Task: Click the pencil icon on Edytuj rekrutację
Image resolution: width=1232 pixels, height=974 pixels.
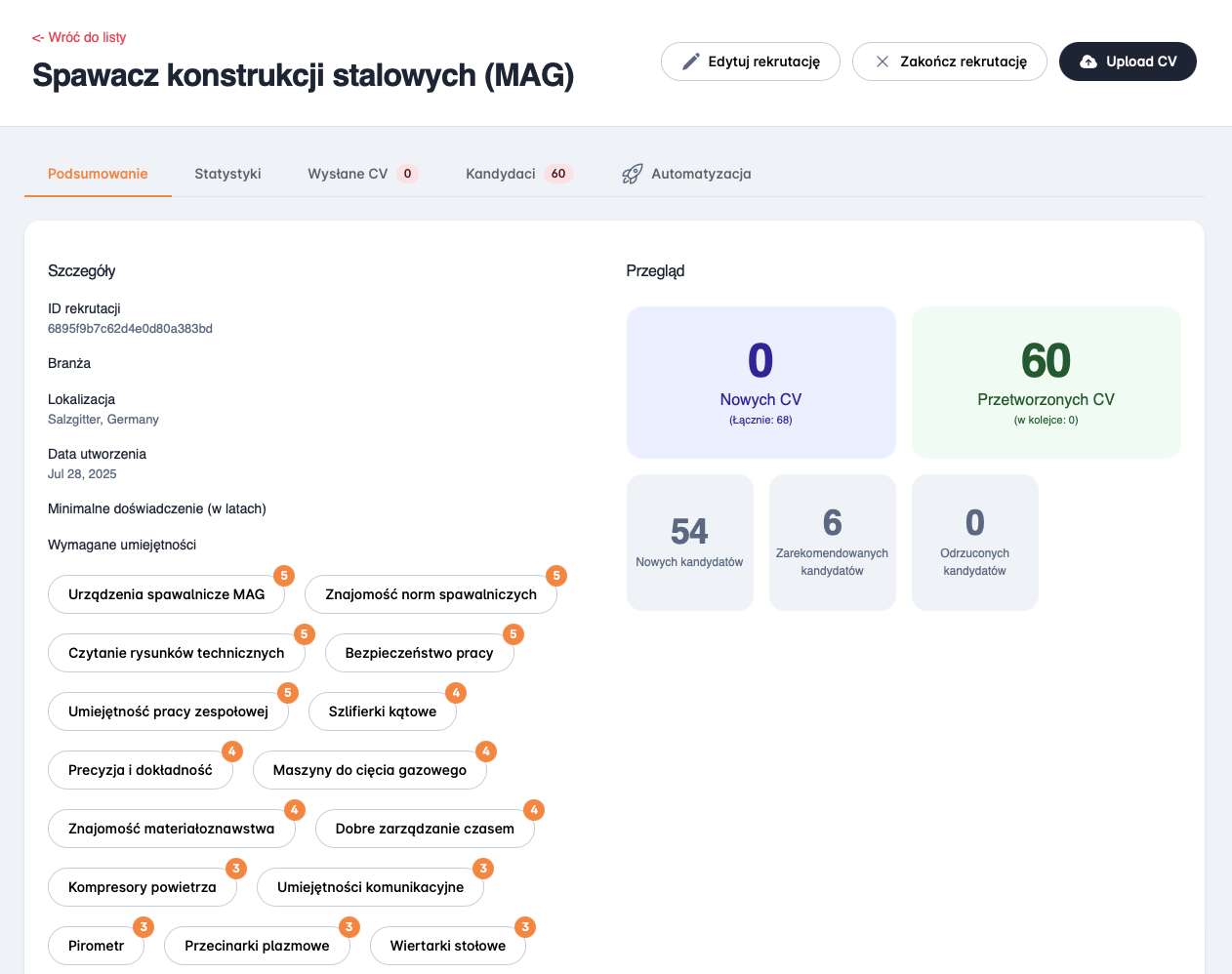Action: click(690, 61)
